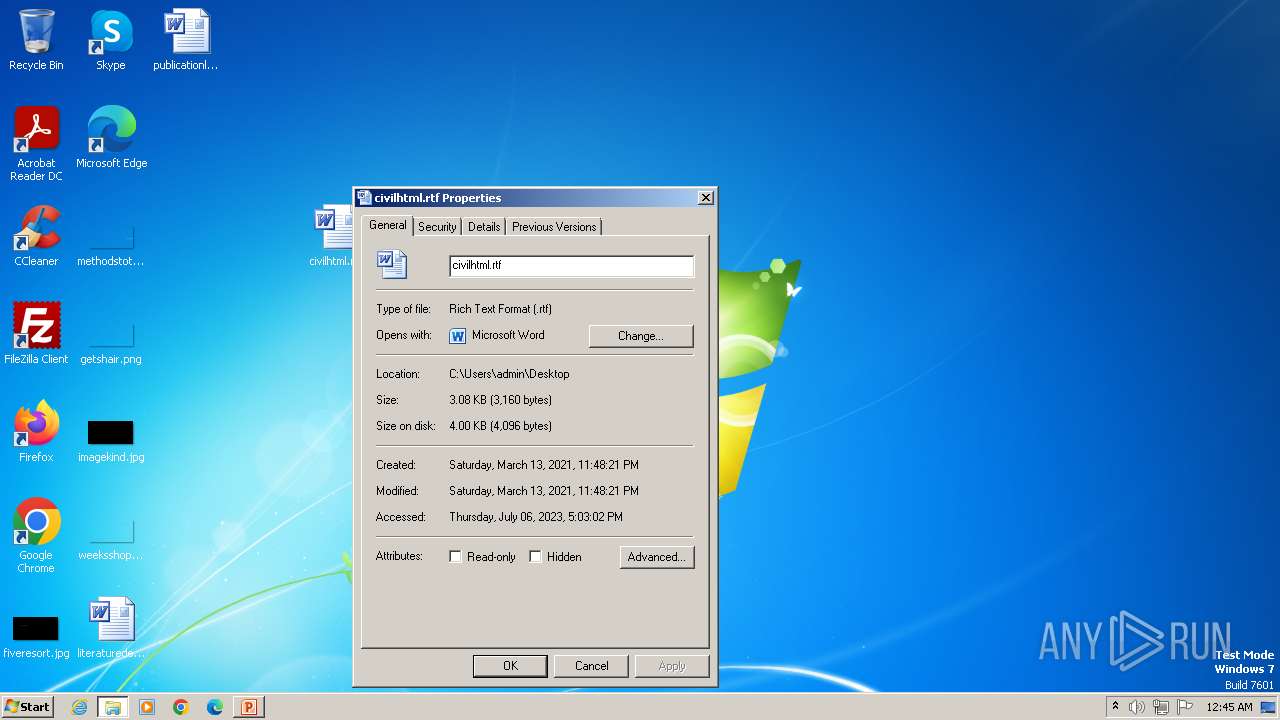Open Edge from the taskbar

215,707
